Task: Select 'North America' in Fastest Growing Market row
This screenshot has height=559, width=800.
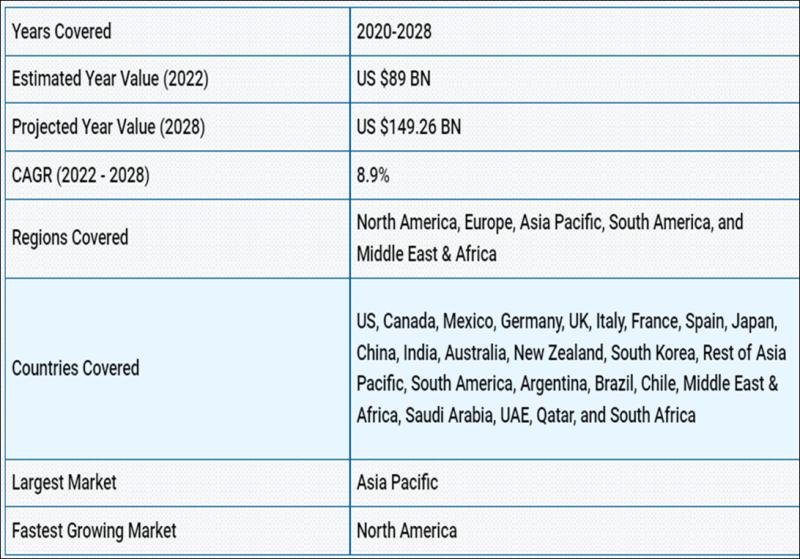Action: (407, 530)
